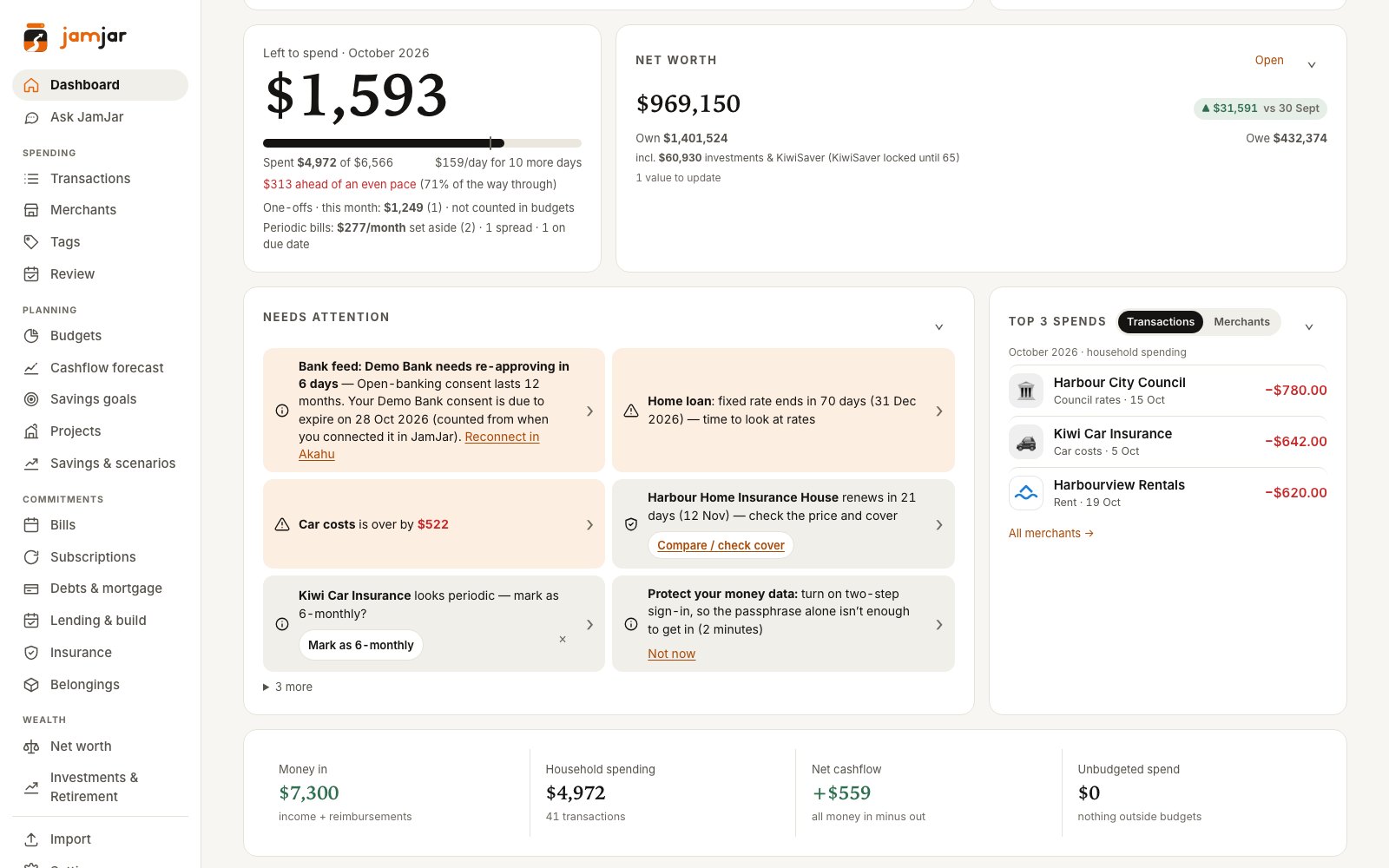Collapse the Needs Attention section chevron
This screenshot has height=868, width=1389.
tap(938, 327)
